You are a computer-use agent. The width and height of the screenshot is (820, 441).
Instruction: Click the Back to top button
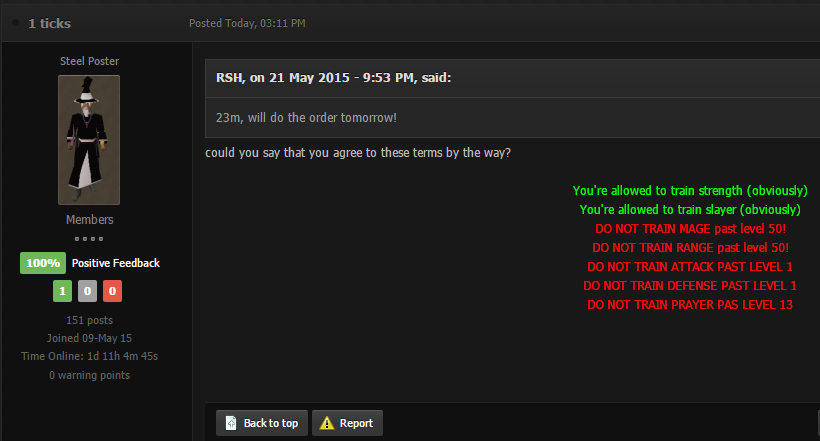[x=261, y=423]
